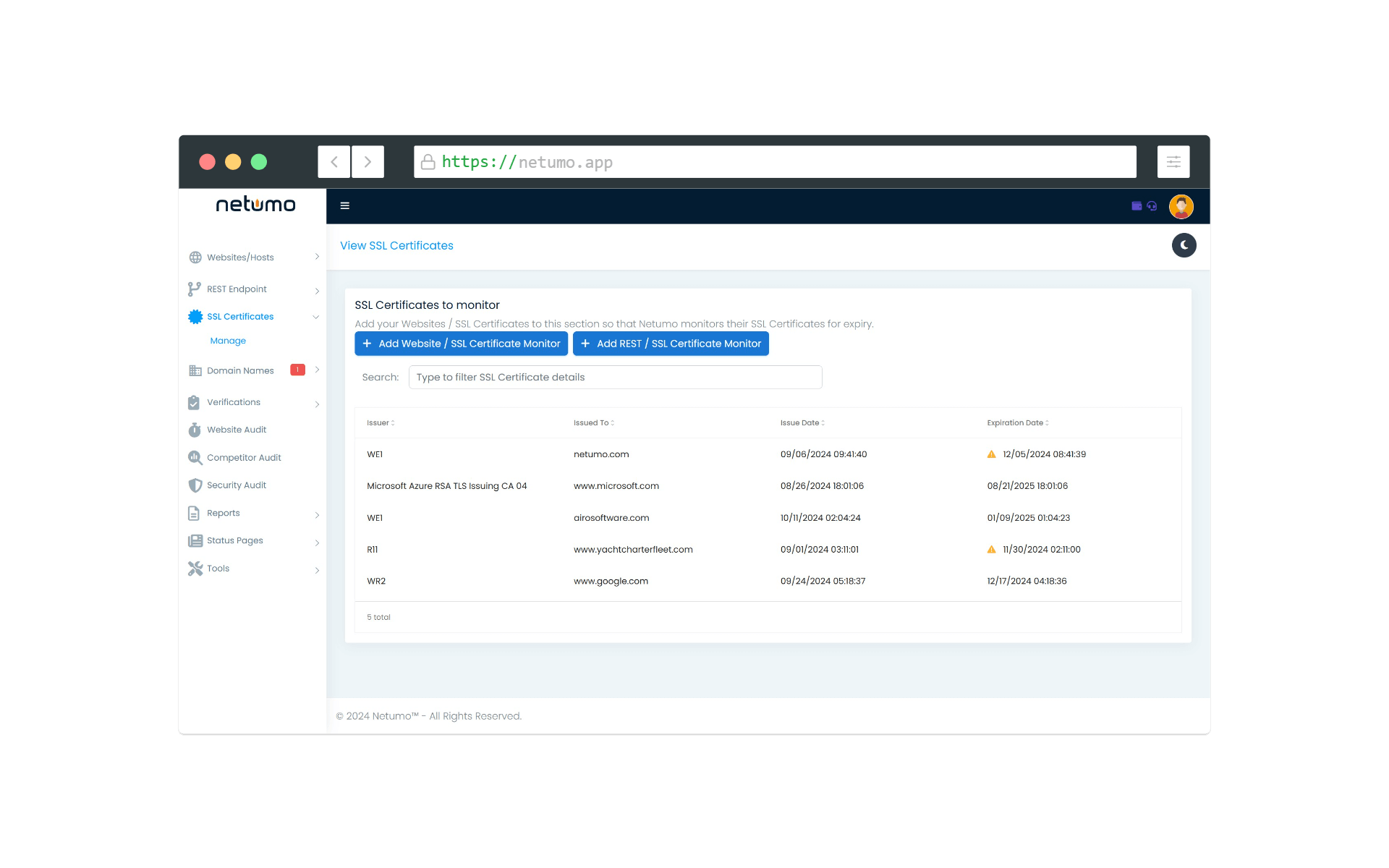Click expiration date 08/21/2025 18:01:06
Image resolution: width=1389 pixels, height=868 pixels.
1027,486
